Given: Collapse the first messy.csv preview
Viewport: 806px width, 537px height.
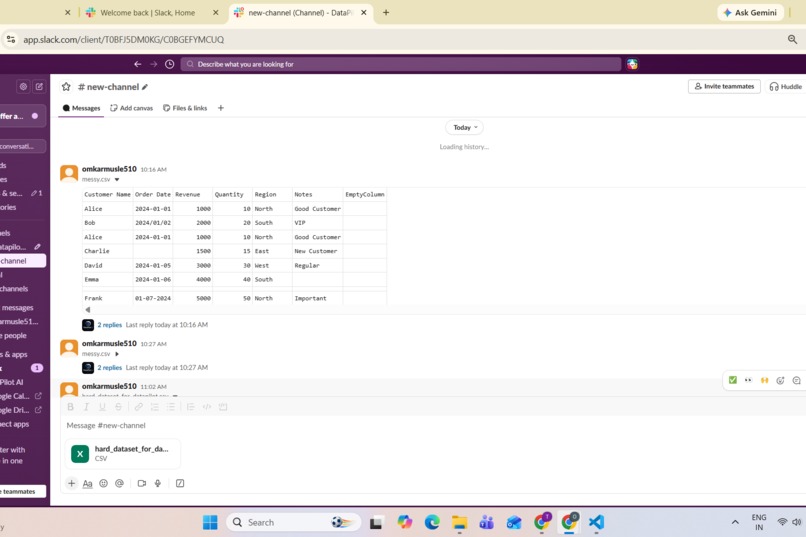Looking at the screenshot, I should click(x=117, y=179).
